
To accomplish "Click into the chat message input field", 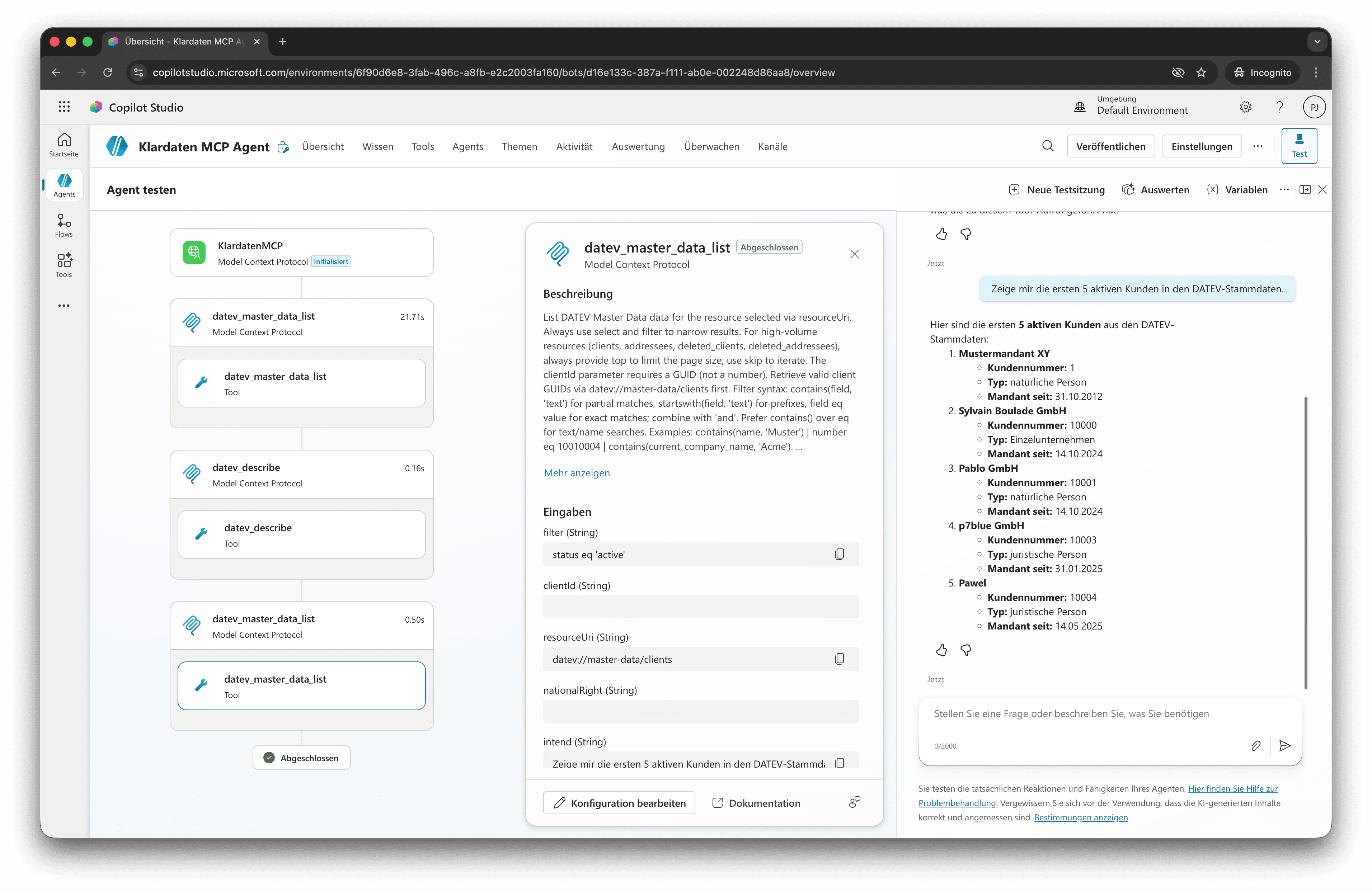I will pyautogui.click(x=1110, y=713).
